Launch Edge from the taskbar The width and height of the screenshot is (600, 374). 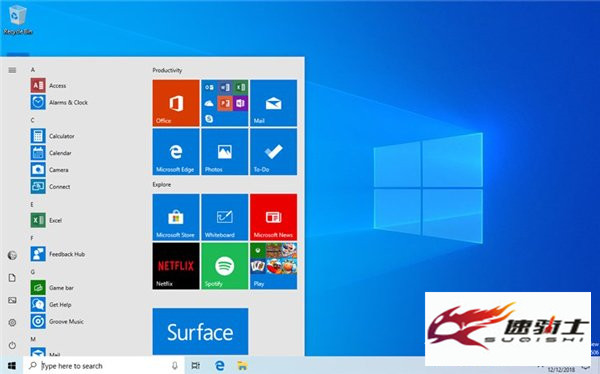click(x=220, y=366)
